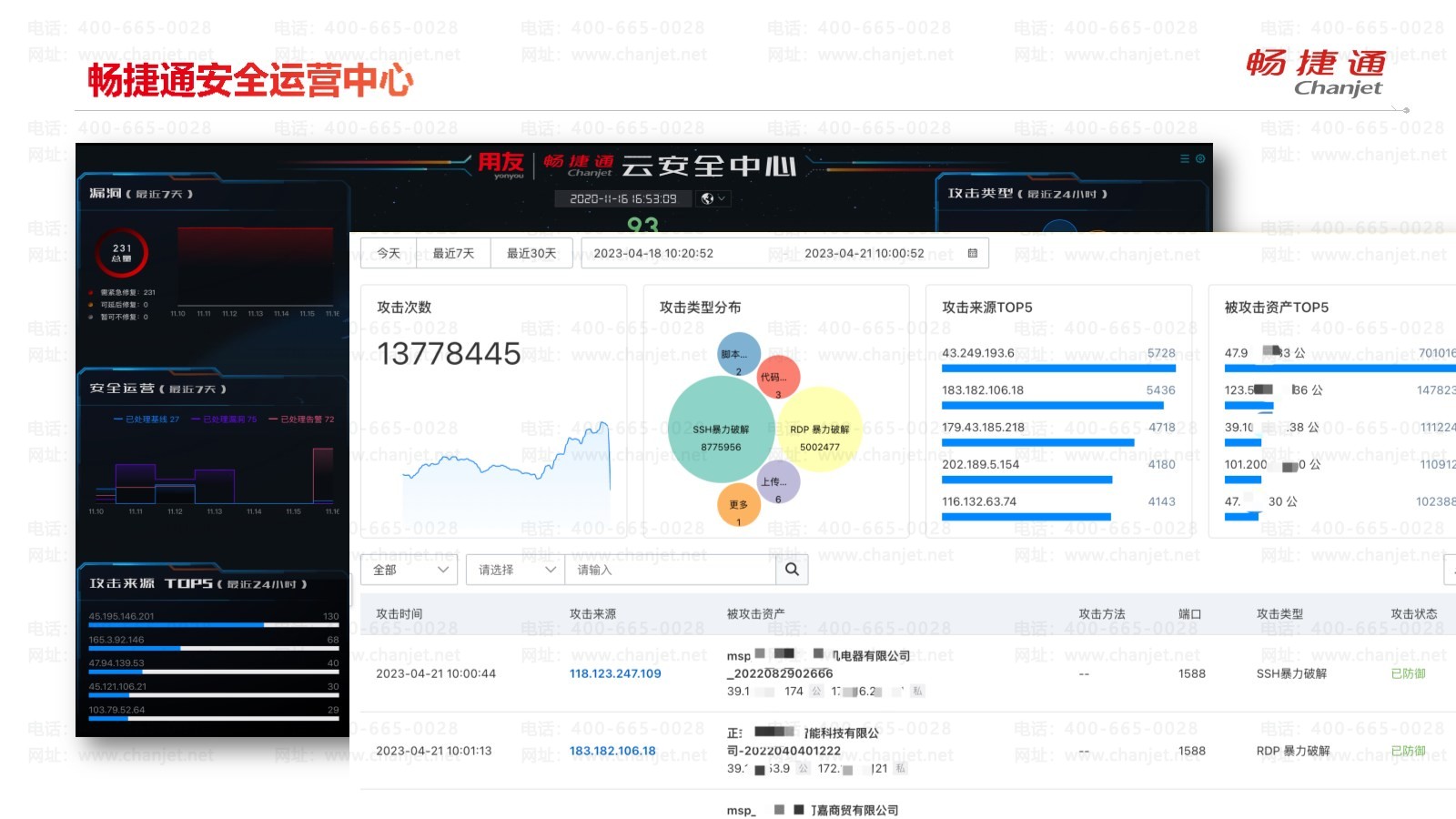The image size is (1456, 819).
Task: Expand the dropdown arrow beside globe icon
Action: 722,198
